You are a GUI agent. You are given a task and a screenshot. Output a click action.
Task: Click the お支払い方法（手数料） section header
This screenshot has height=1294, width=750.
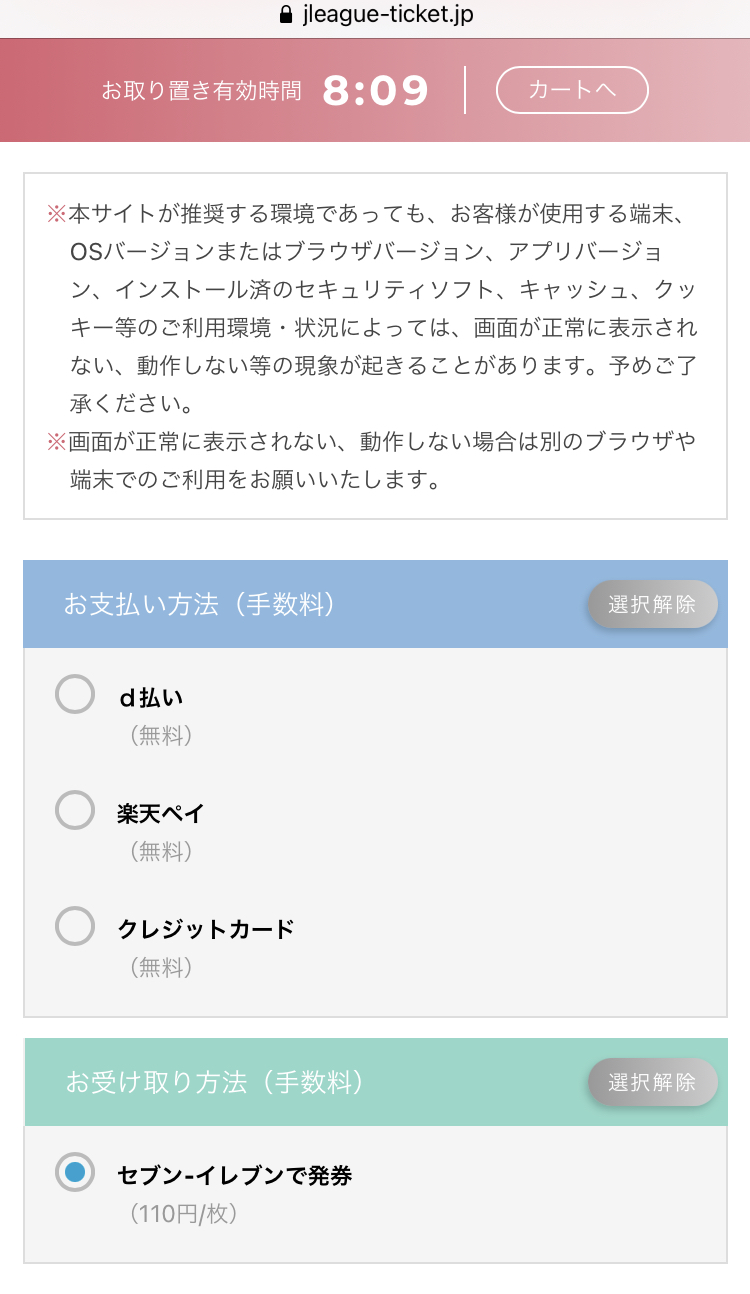coord(199,605)
